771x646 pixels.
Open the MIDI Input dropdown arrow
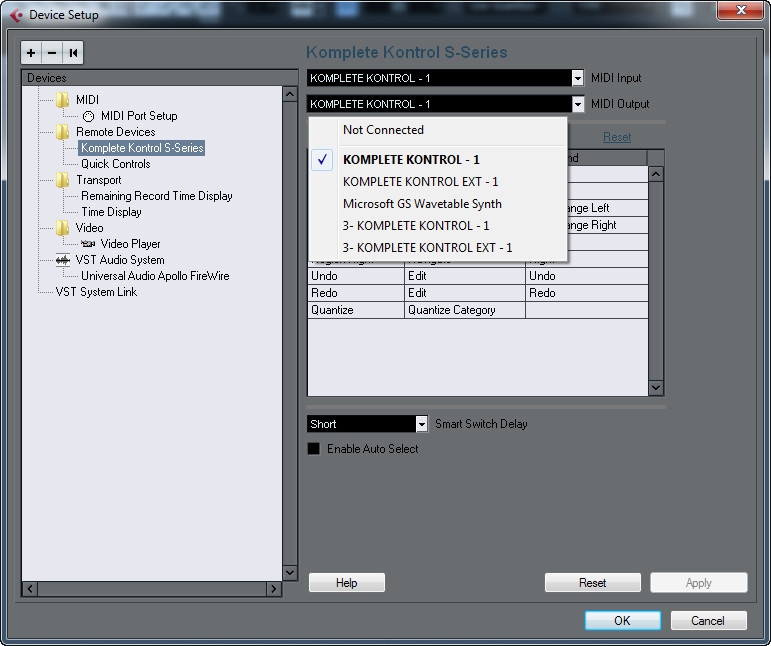click(x=578, y=78)
